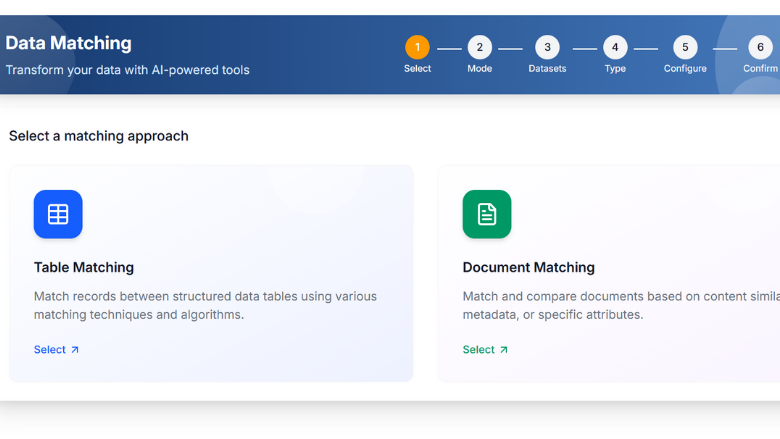
Task: Click the Table Matching description text
Action: click(205, 305)
